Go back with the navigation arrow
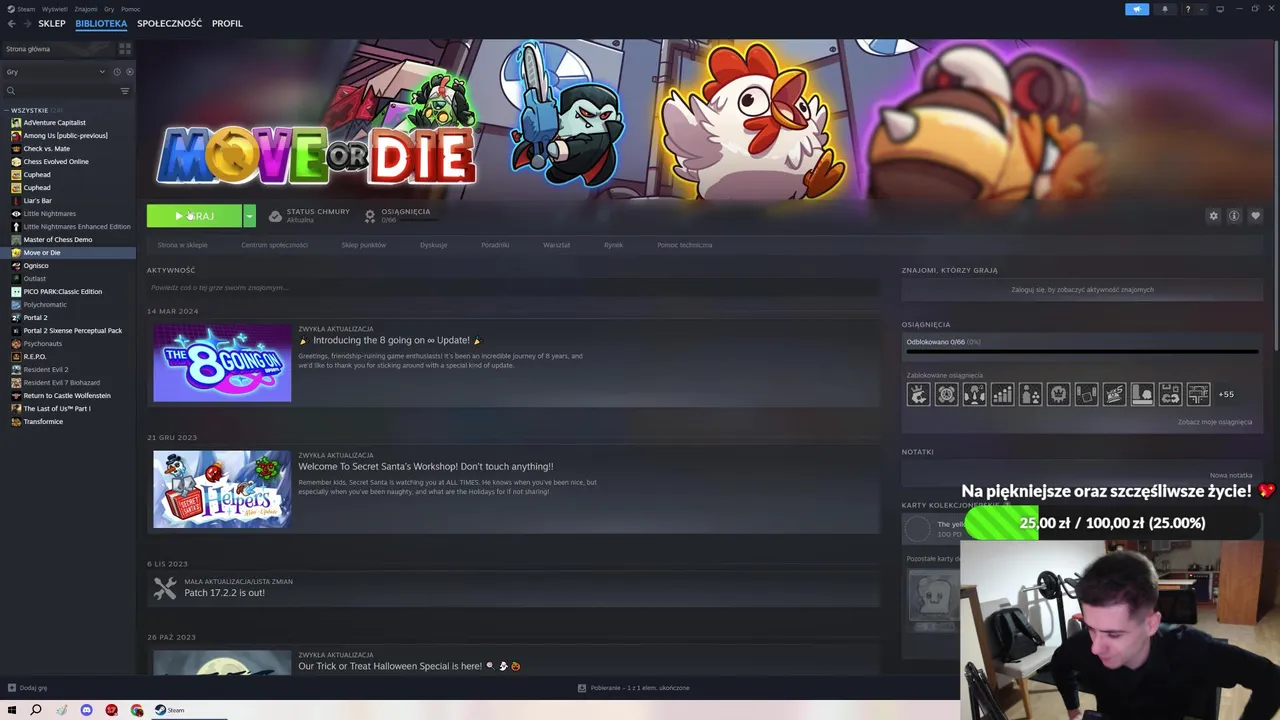Image resolution: width=1280 pixels, height=720 pixels. 11,23
